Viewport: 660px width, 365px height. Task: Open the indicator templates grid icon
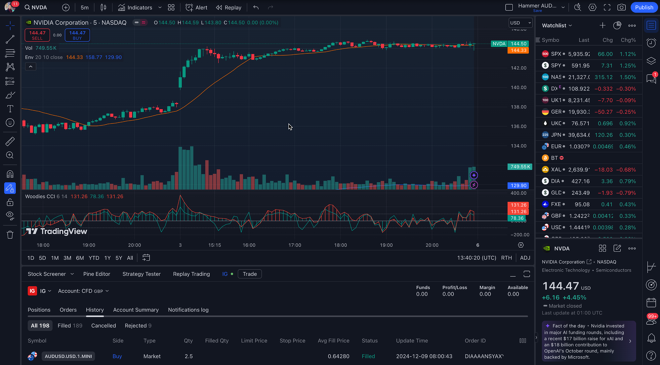171,8
